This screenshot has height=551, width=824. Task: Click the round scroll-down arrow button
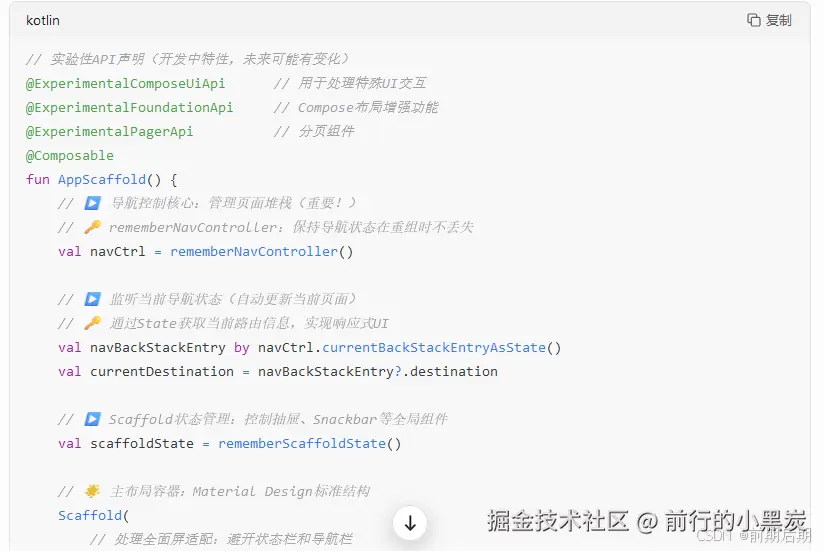(x=410, y=523)
